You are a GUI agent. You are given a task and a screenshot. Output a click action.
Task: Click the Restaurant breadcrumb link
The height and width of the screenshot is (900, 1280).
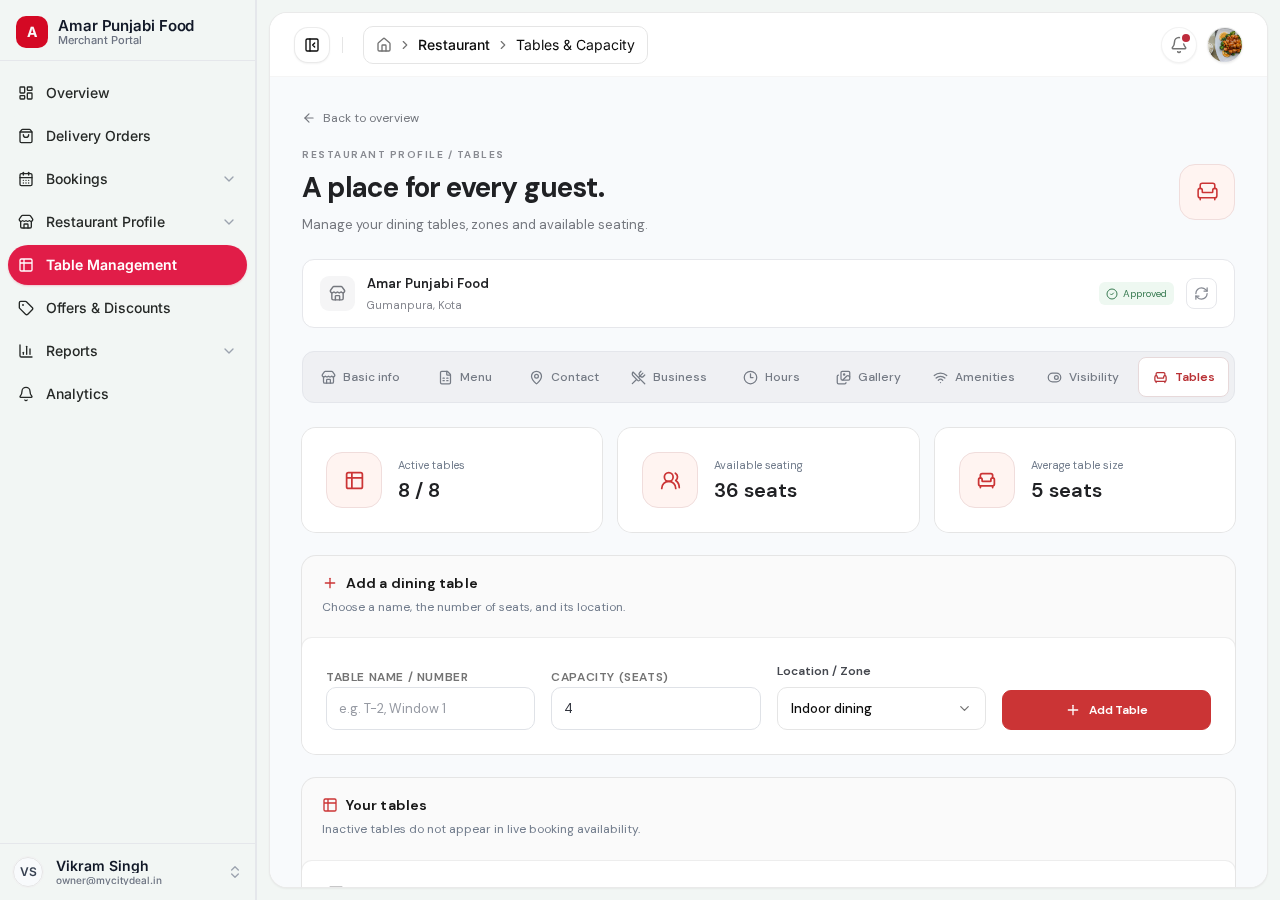pos(454,45)
